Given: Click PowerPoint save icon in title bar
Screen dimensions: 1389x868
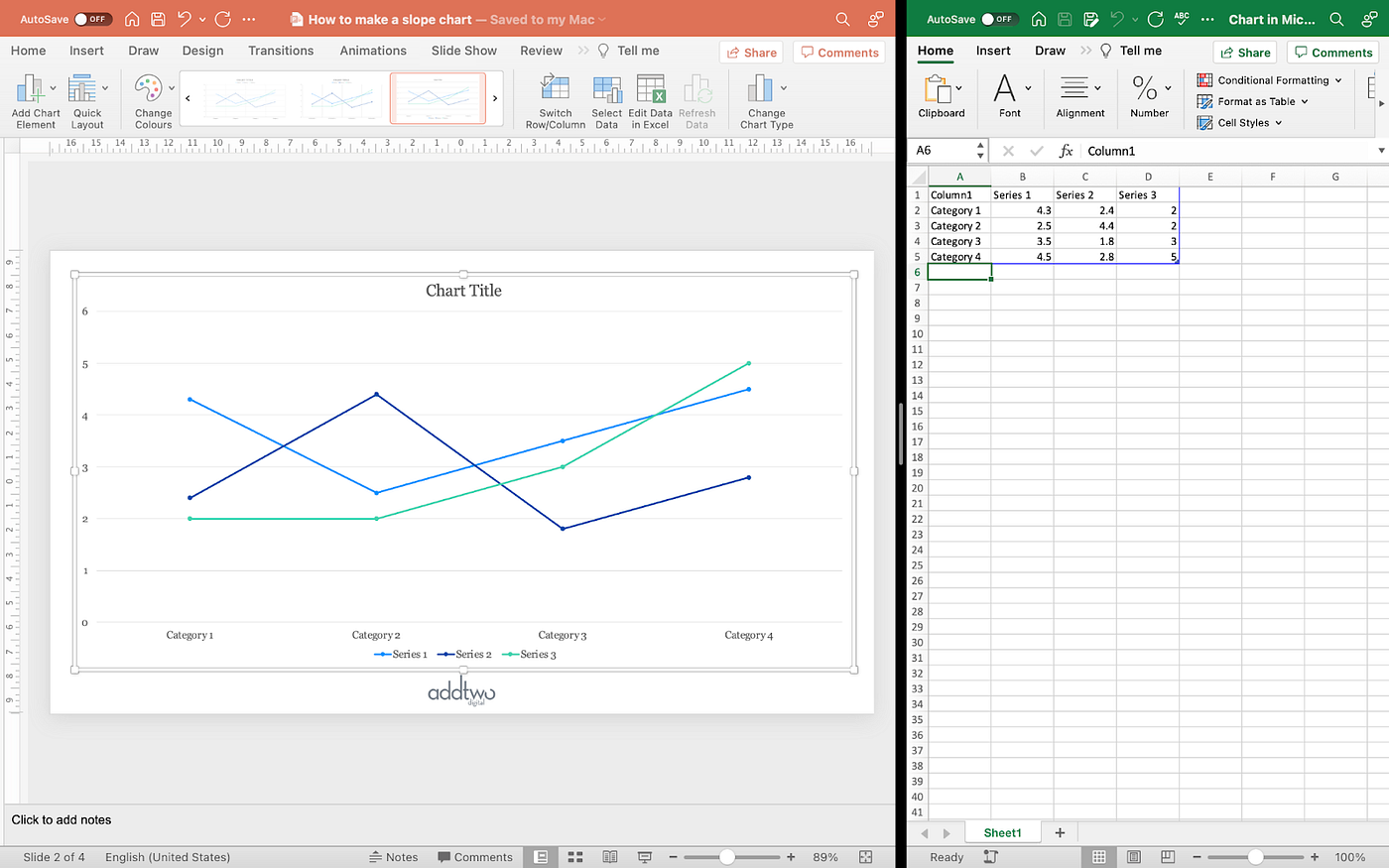Looking at the screenshot, I should [158, 19].
